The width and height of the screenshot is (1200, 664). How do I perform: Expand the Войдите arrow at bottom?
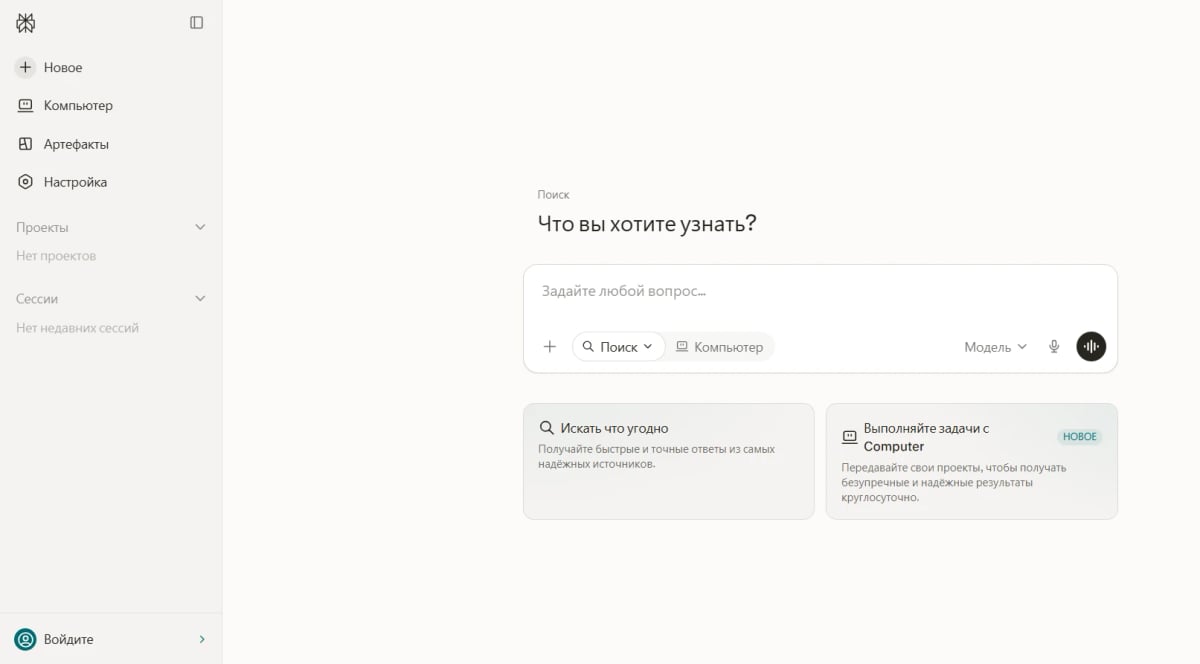[202, 639]
